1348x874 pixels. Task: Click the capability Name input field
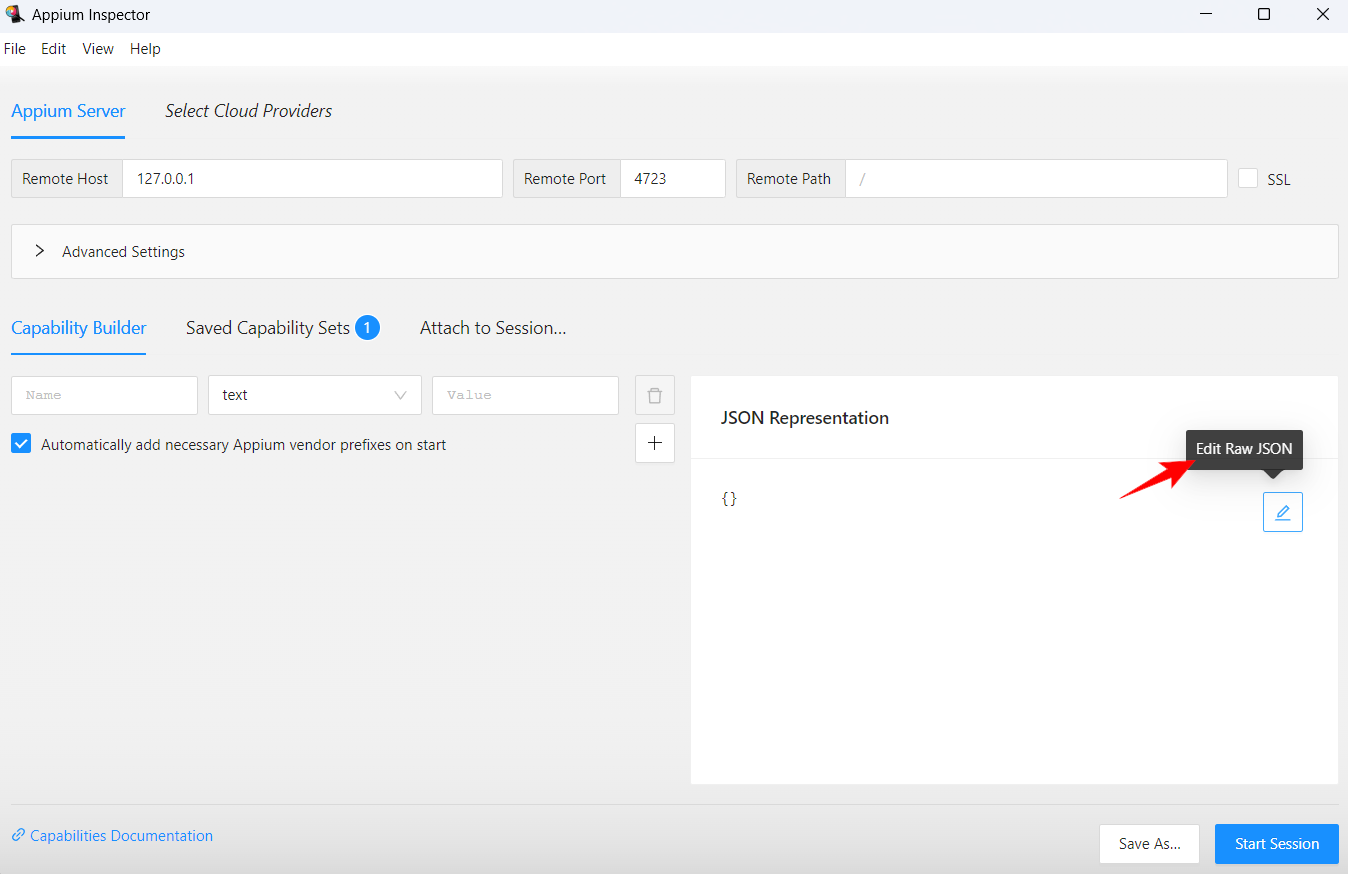click(104, 395)
